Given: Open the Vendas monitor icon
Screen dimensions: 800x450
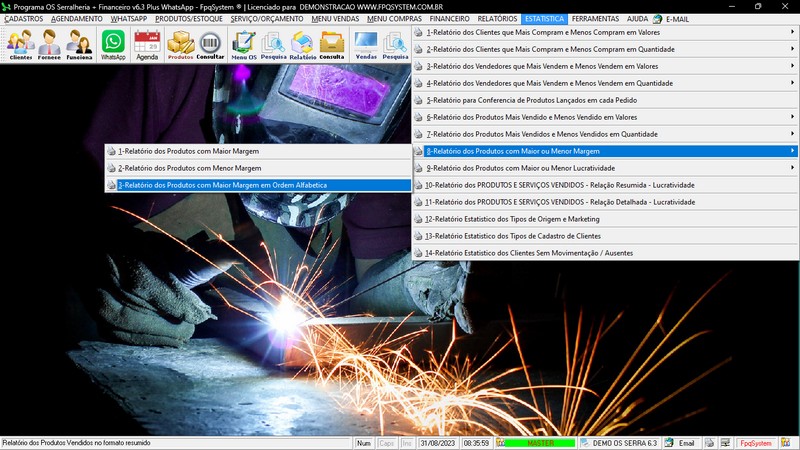Looking at the screenshot, I should click(366, 45).
